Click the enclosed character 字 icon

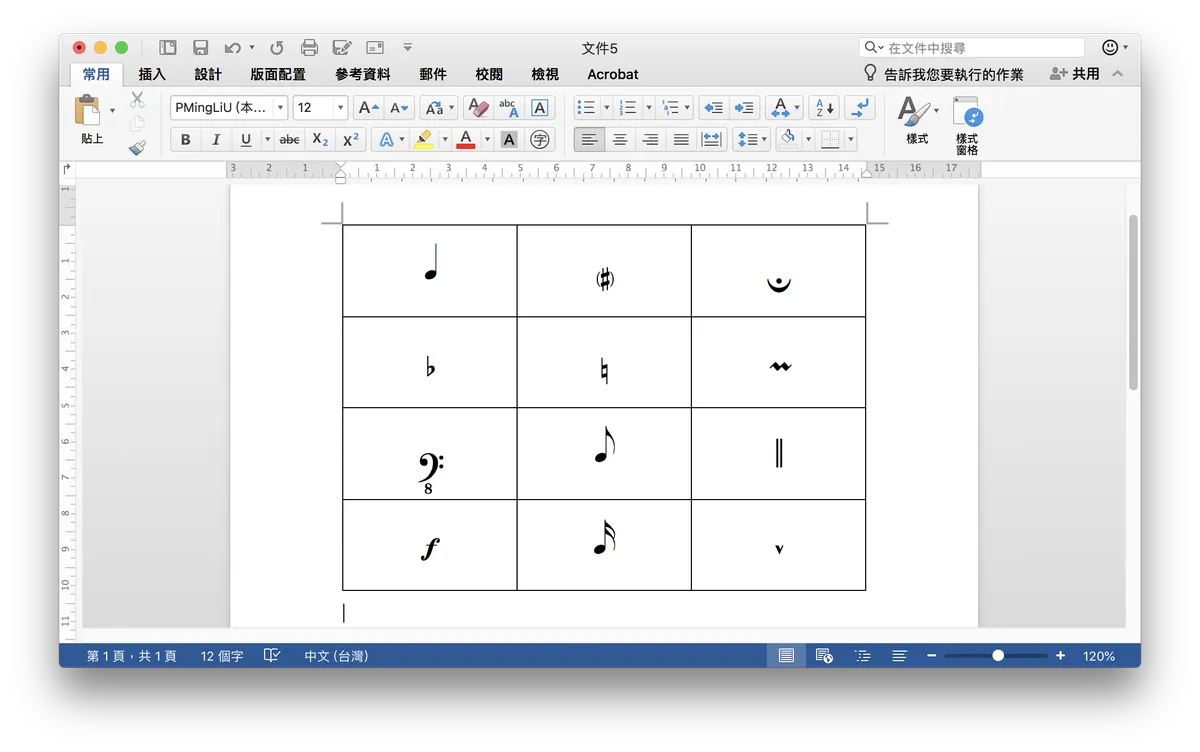540,140
